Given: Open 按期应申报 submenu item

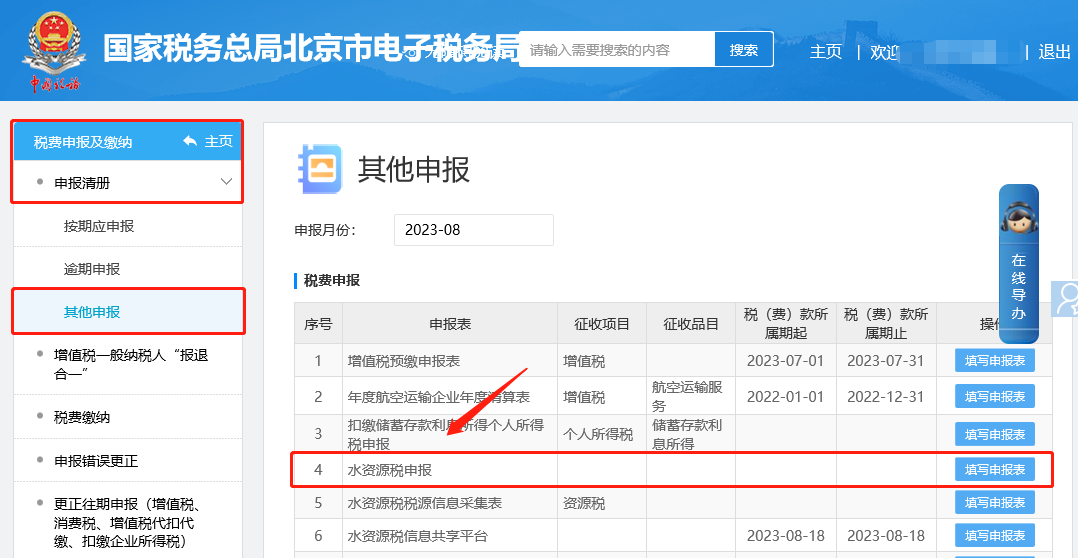Looking at the screenshot, I should click(99, 226).
